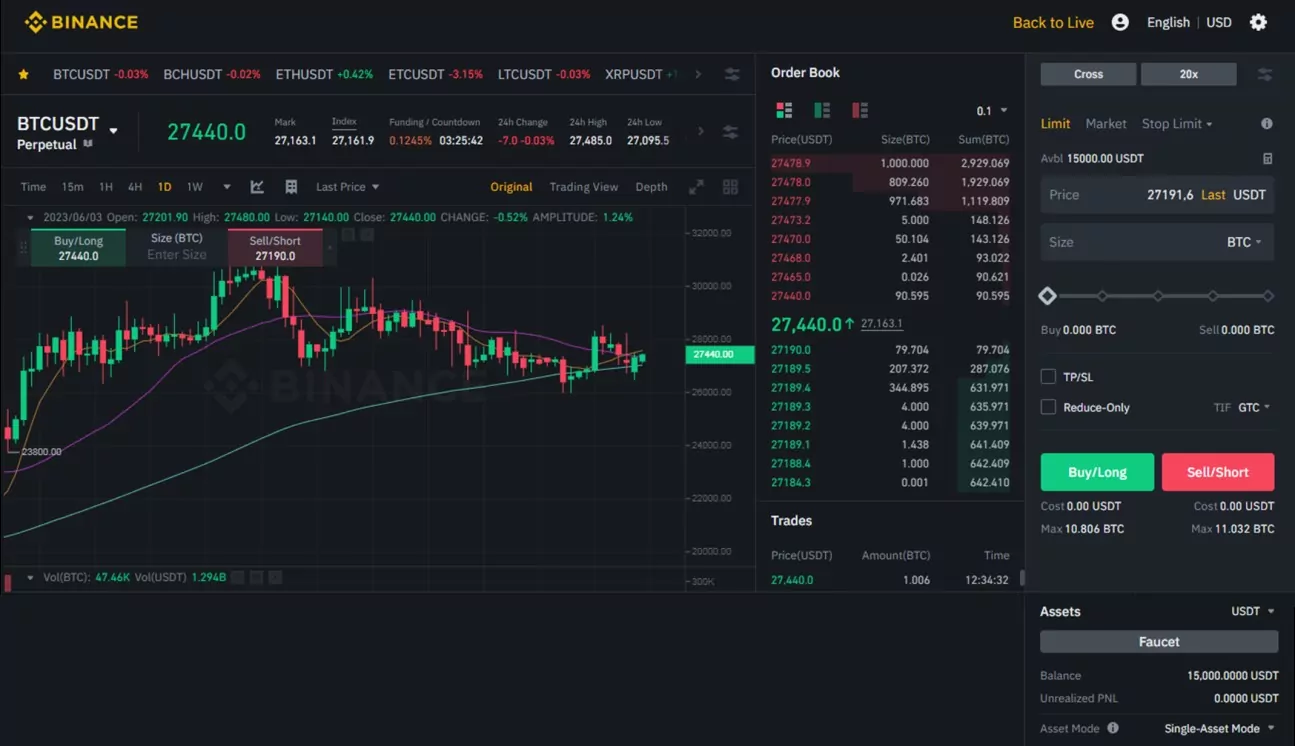Show both bids and asks in order book

[x=784, y=110]
